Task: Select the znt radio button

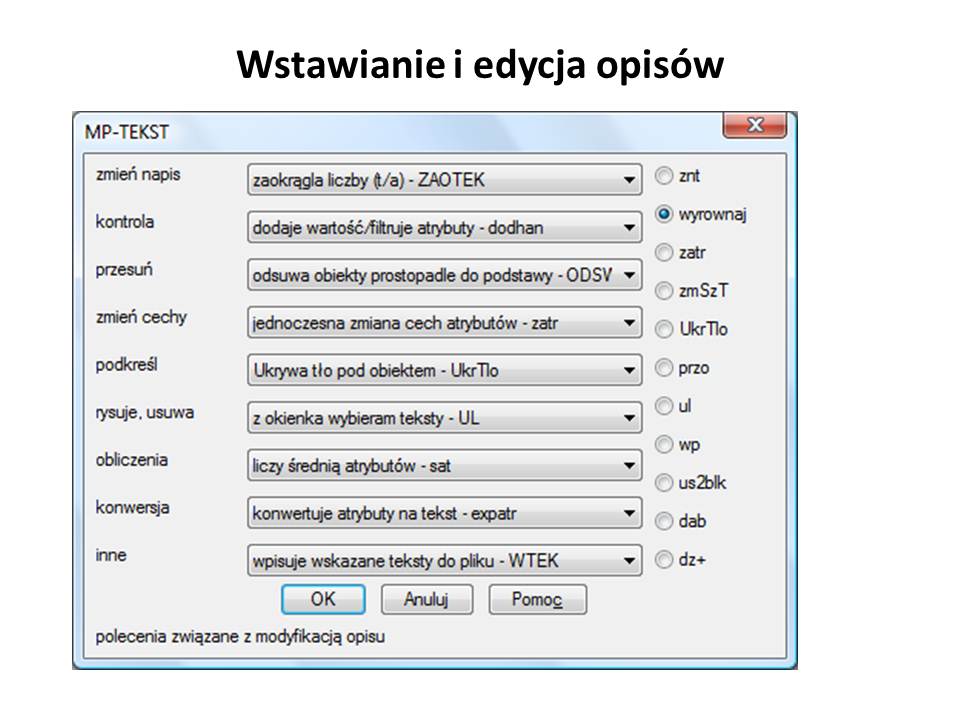Action: [x=664, y=176]
